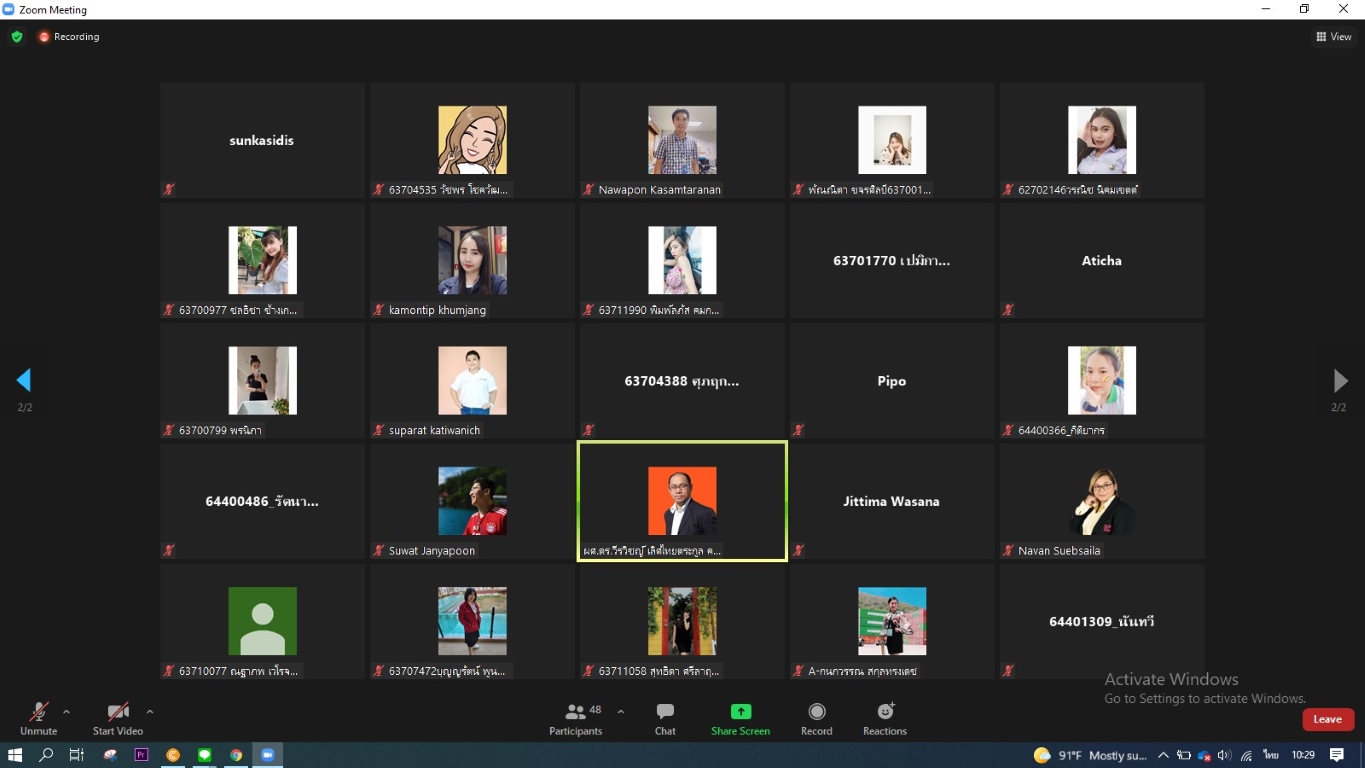The image size is (1365, 768).
Task: Open the taskbar weather widget showing 91°F
Action: 1090,755
